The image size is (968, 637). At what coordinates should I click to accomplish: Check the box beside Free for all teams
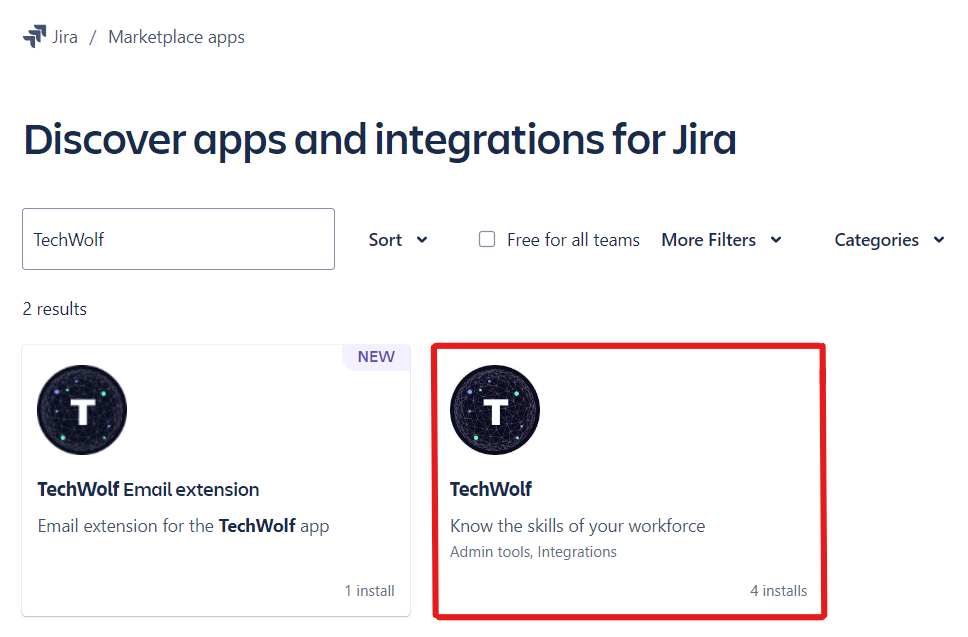(x=486, y=239)
